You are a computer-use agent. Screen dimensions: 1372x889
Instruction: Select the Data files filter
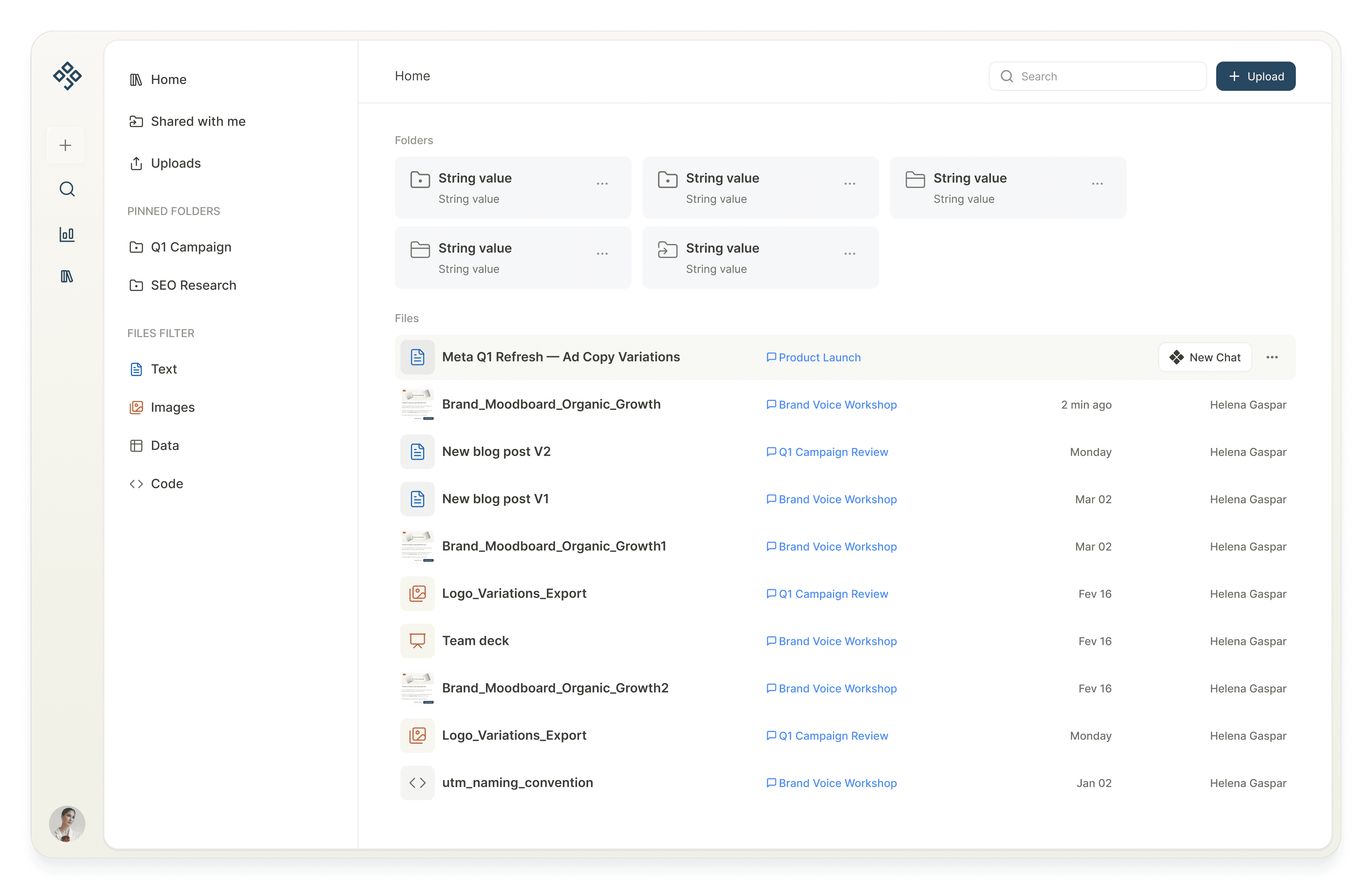(x=165, y=445)
